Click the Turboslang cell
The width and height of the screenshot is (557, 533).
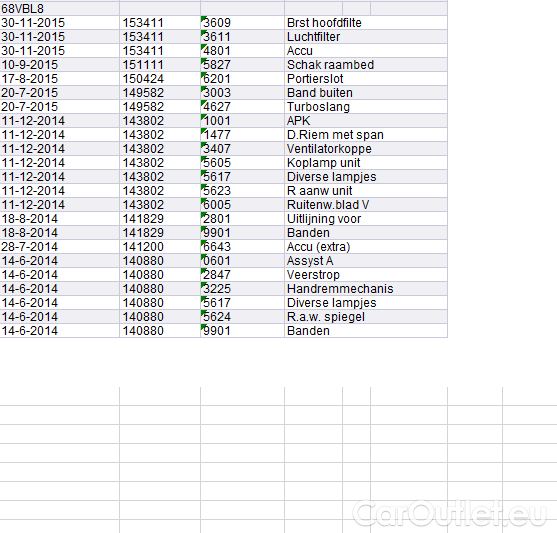pyautogui.click(x=366, y=107)
